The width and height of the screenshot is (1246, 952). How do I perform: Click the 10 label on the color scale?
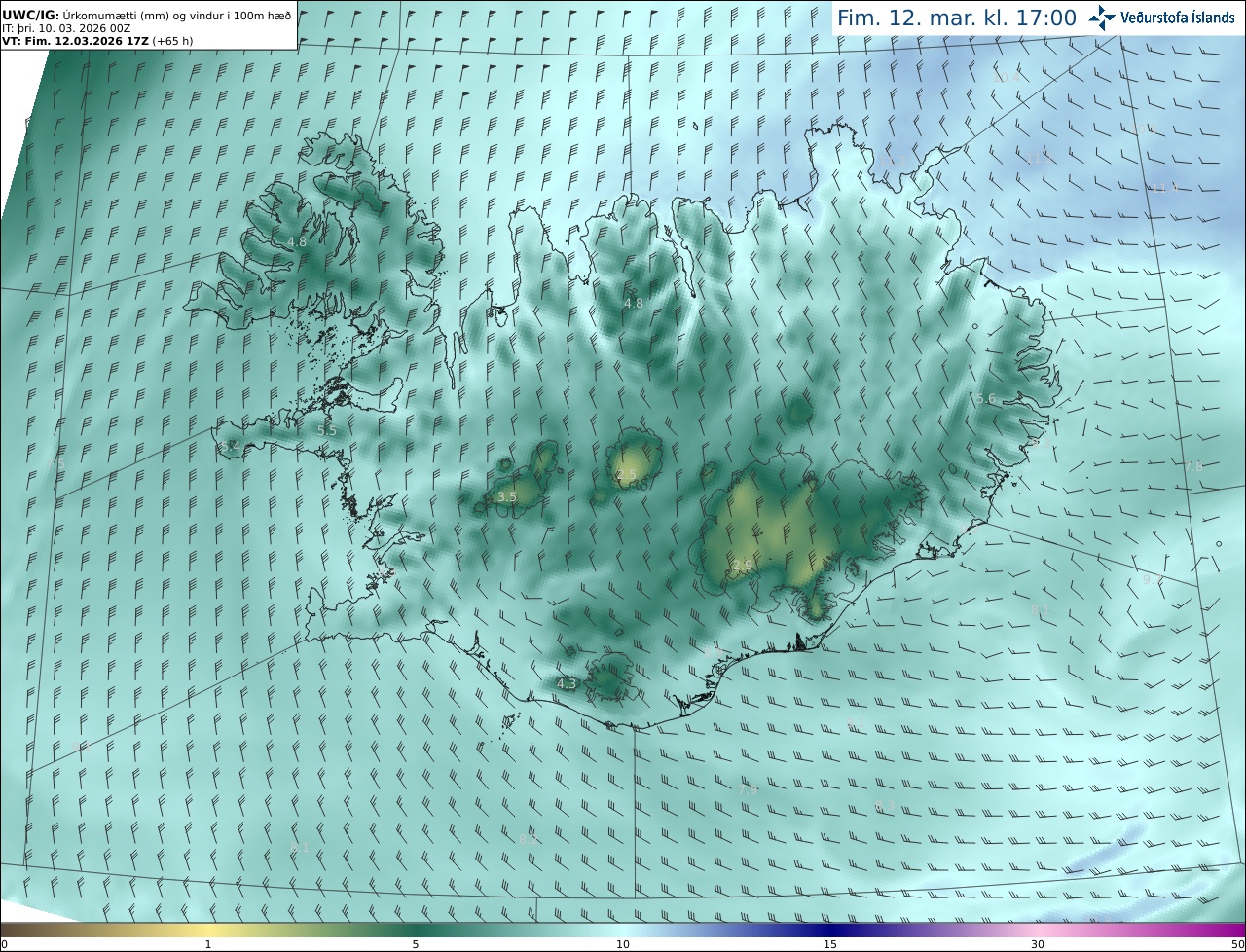pos(623,944)
